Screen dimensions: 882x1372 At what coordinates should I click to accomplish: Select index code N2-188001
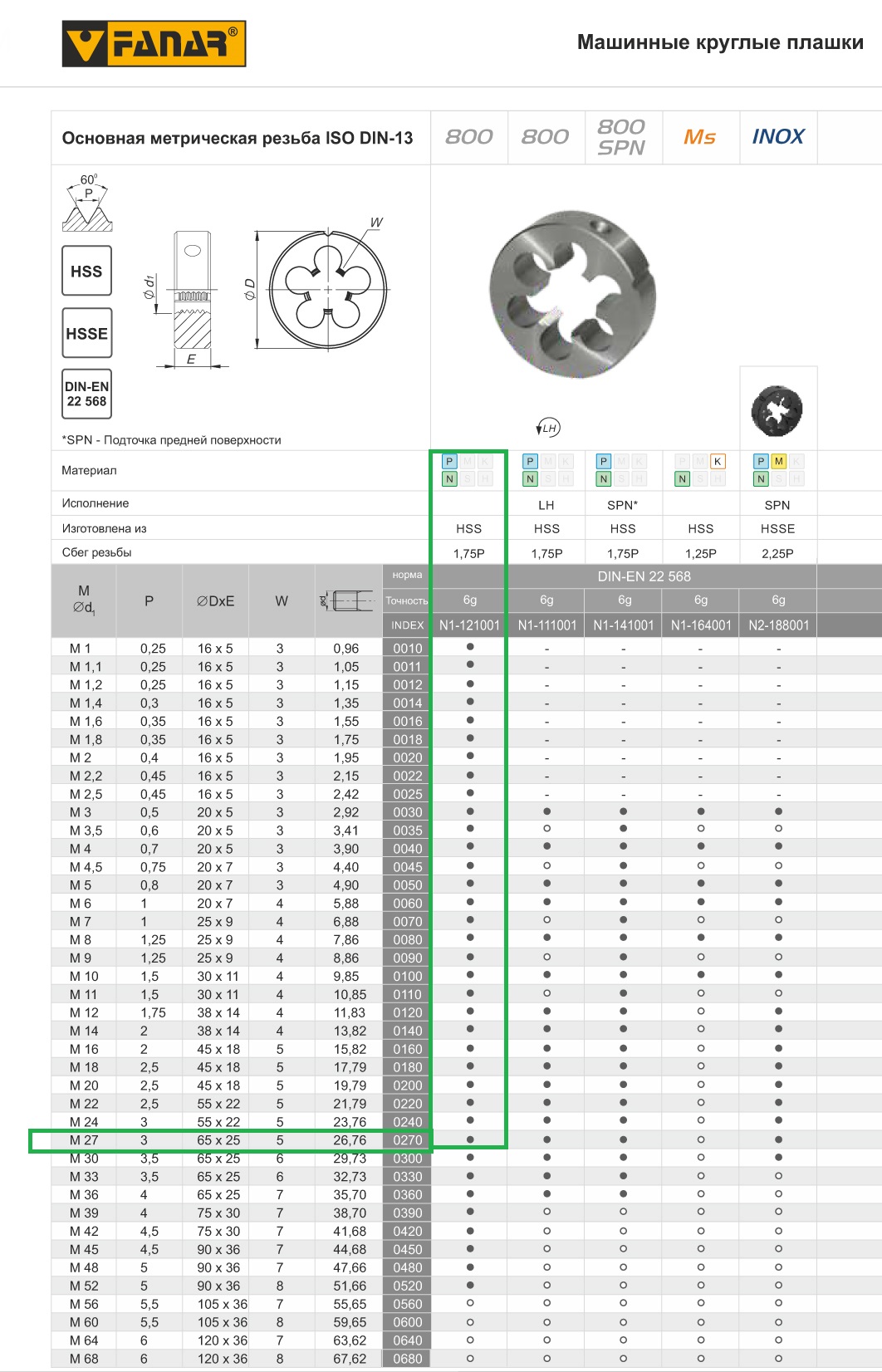(778, 625)
